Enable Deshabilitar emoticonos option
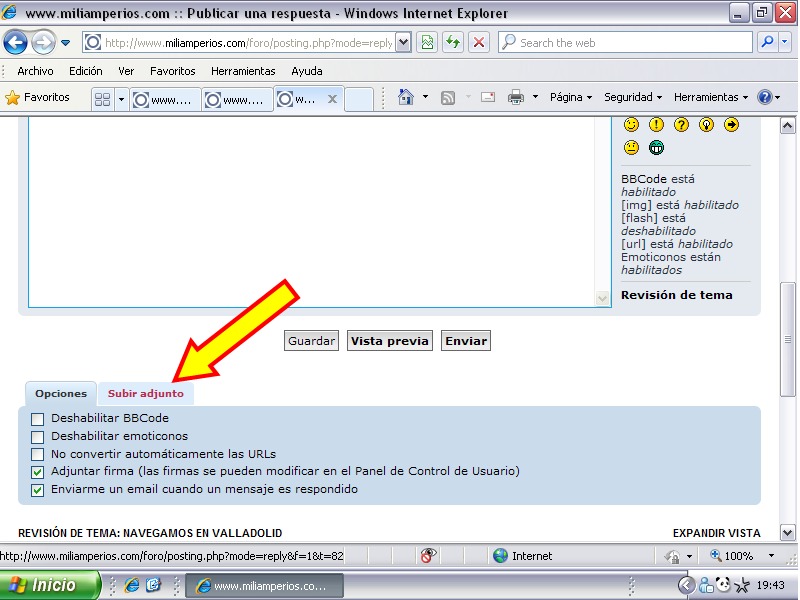This screenshot has height=600, width=800. (38, 437)
